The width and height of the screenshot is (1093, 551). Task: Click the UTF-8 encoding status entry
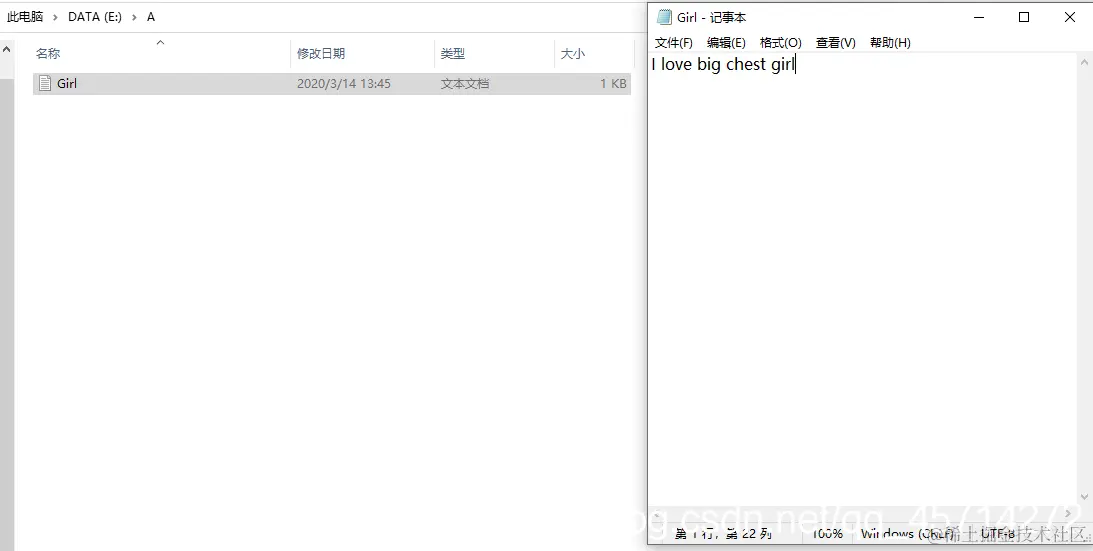[x=998, y=534]
